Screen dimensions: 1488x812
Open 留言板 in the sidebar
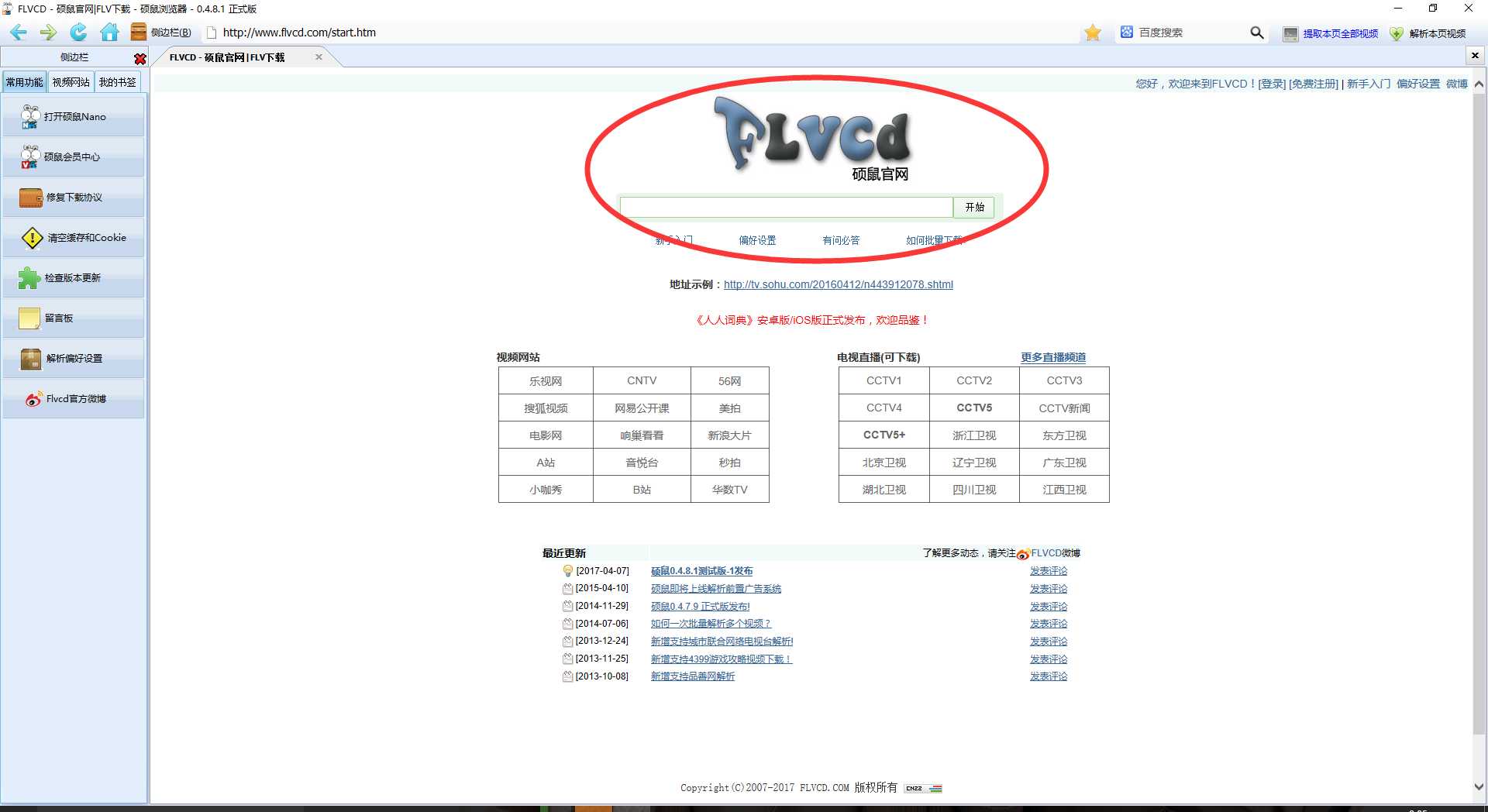[x=74, y=318]
